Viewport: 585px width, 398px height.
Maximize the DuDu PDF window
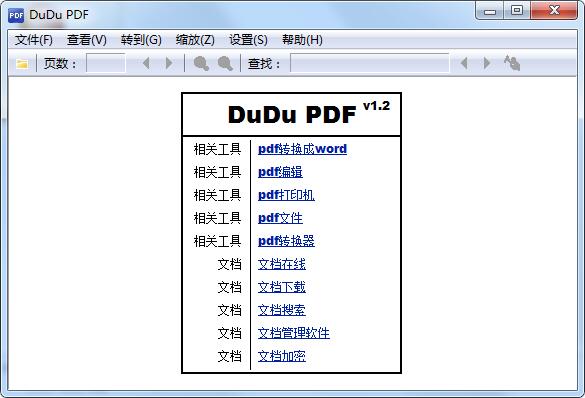[x=517, y=11]
